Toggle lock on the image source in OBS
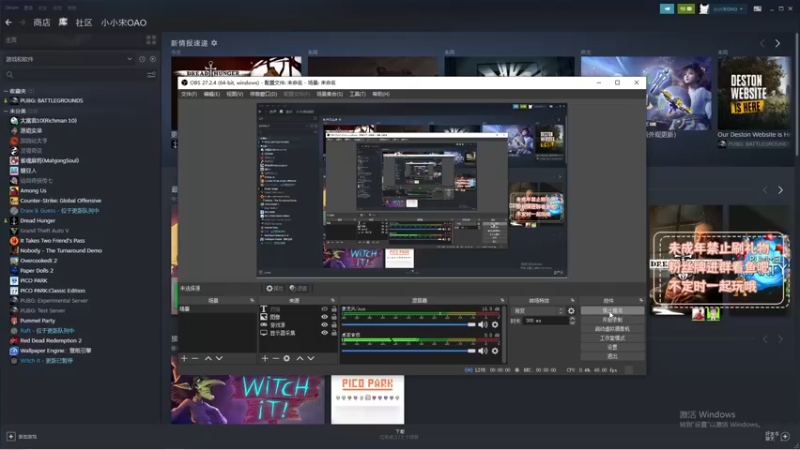This screenshot has width=800, height=450. coord(334,317)
